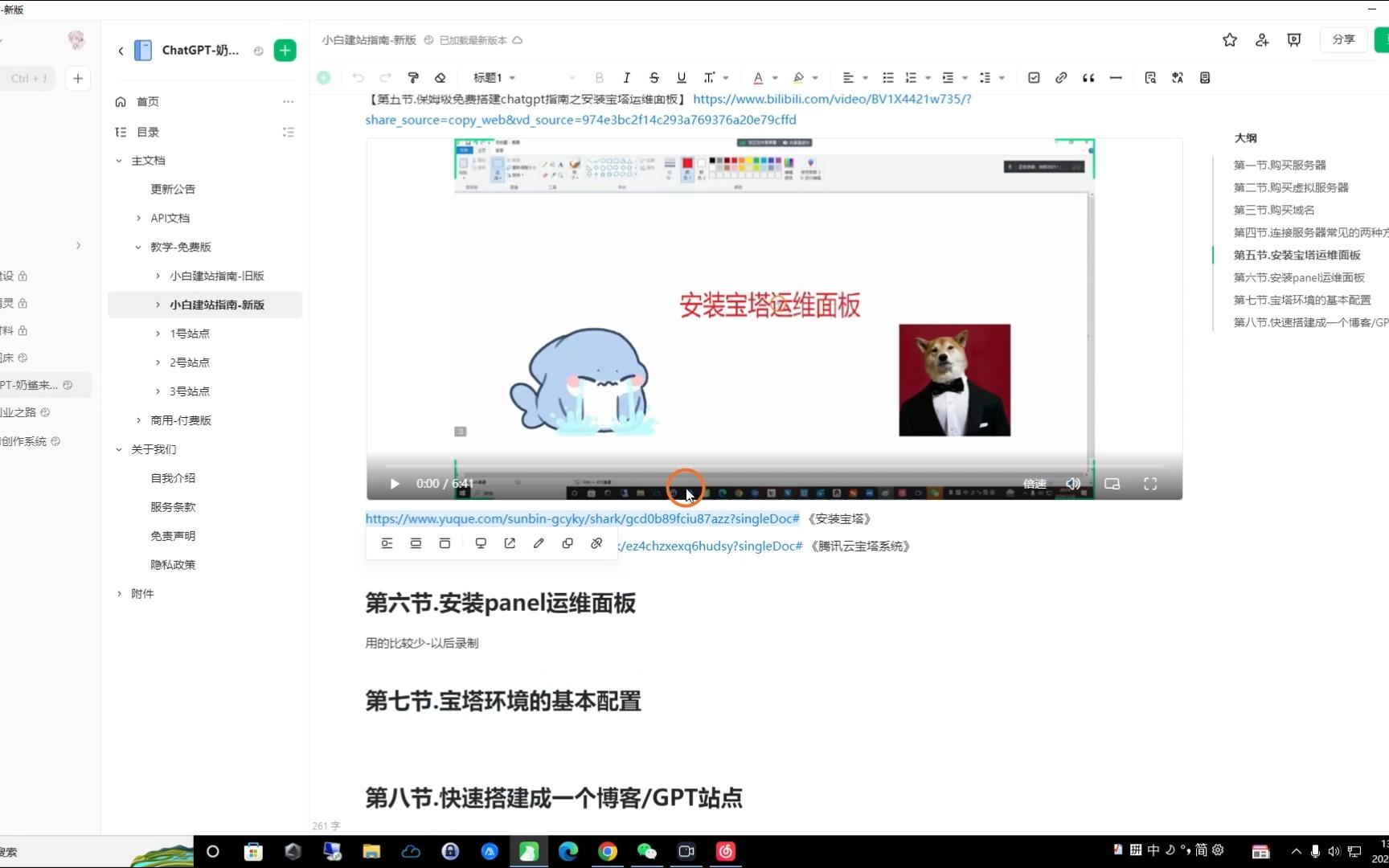Open the heading style 标题1 dropdown
1389x868 pixels.
point(494,78)
